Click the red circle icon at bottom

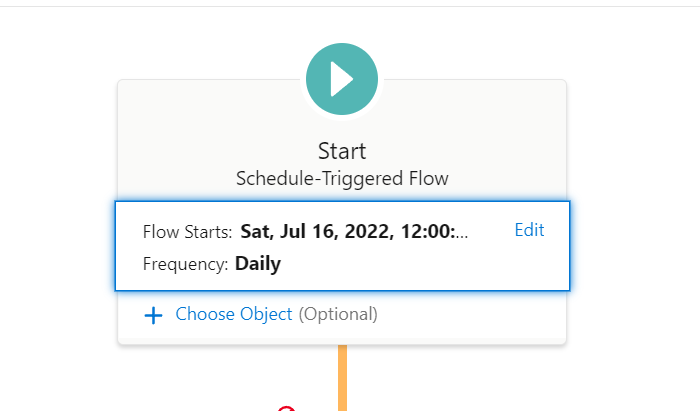[287, 408]
